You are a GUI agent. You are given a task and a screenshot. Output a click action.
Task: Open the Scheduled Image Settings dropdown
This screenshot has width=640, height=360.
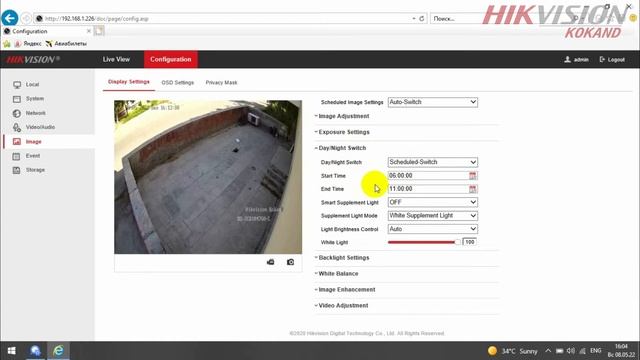click(x=433, y=102)
